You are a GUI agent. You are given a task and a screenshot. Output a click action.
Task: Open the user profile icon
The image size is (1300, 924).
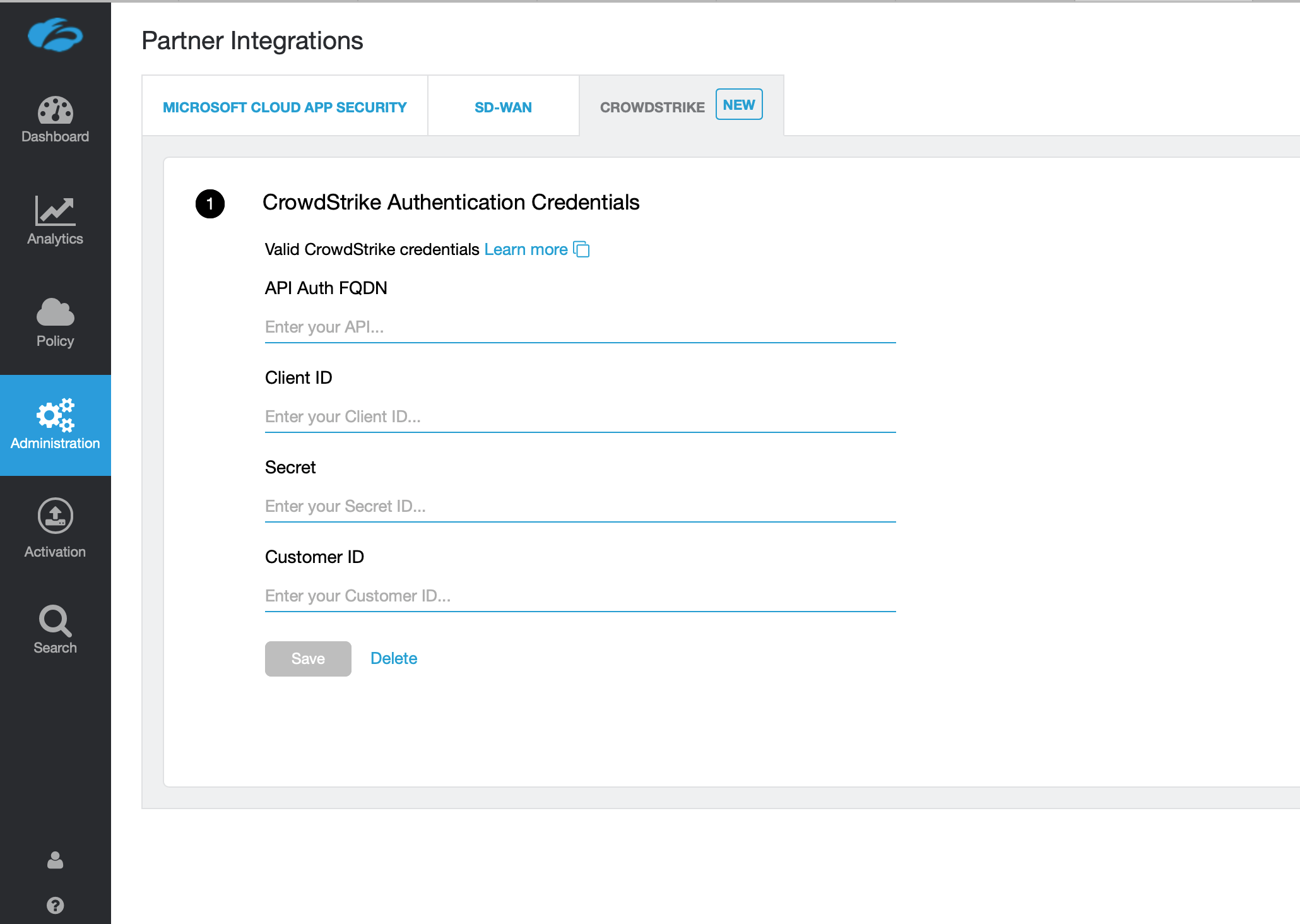coord(56,860)
